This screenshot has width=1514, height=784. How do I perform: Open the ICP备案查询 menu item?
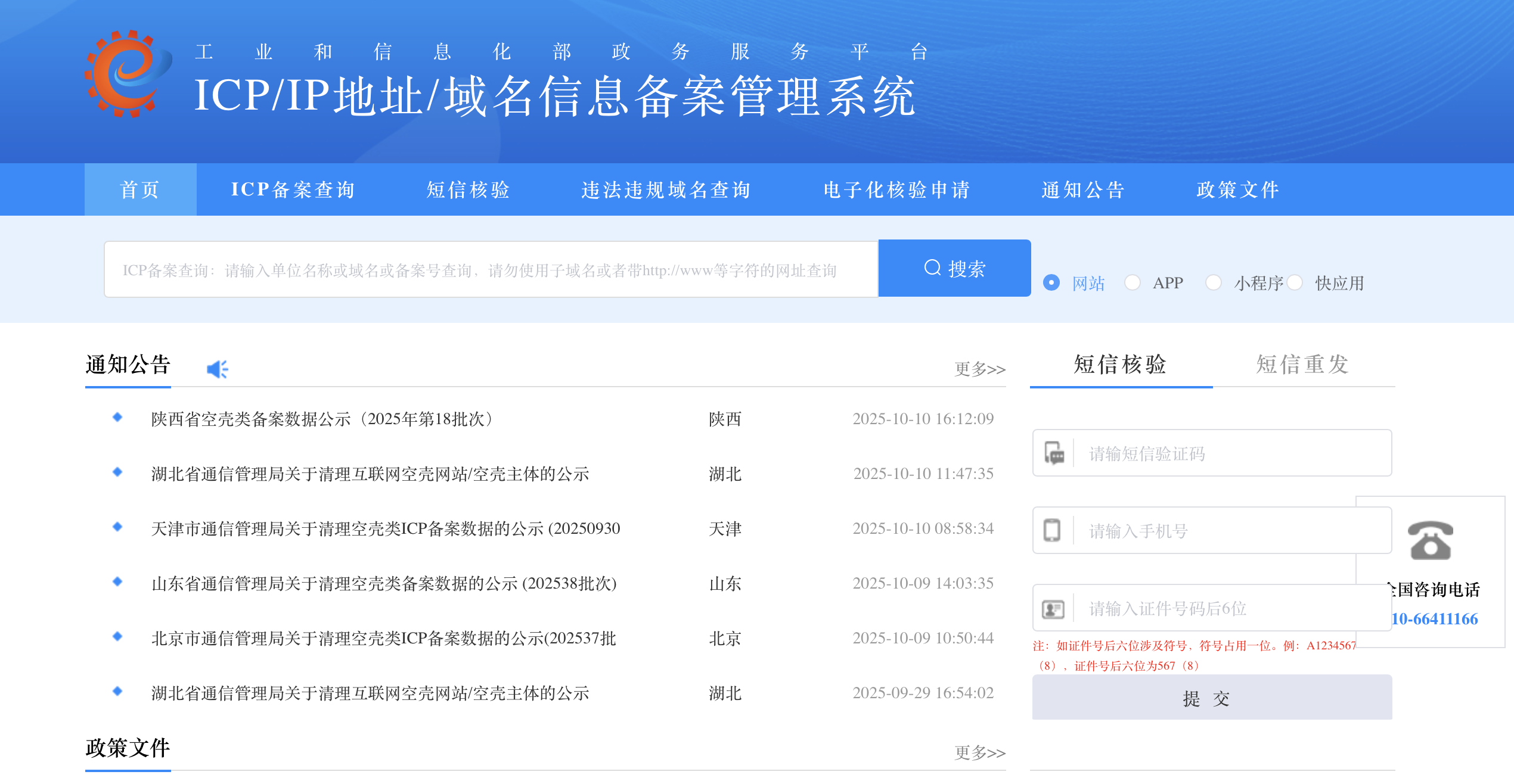click(293, 189)
